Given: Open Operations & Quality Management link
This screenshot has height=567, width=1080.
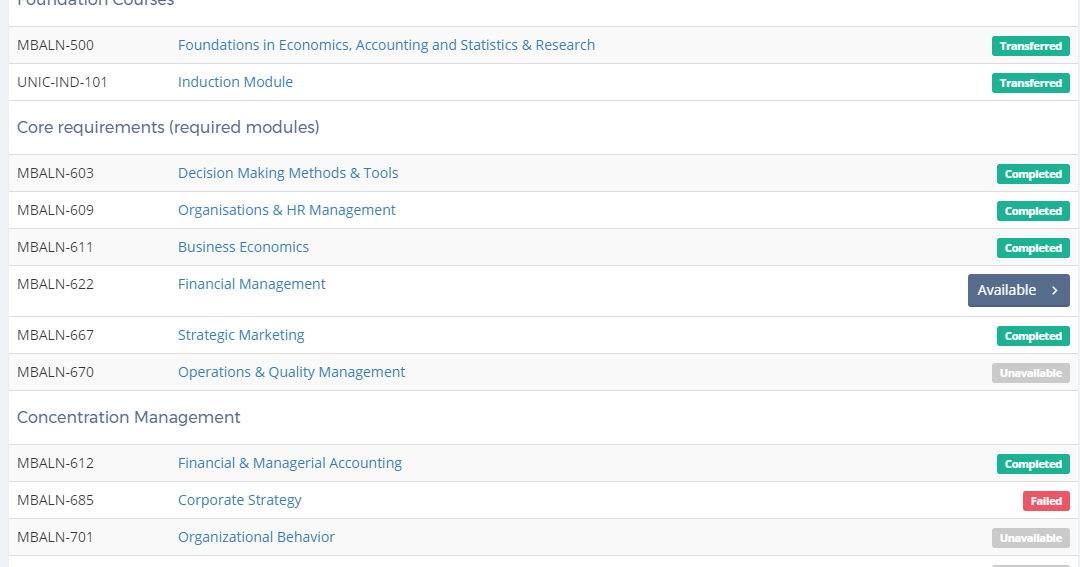Looking at the screenshot, I should point(291,372).
